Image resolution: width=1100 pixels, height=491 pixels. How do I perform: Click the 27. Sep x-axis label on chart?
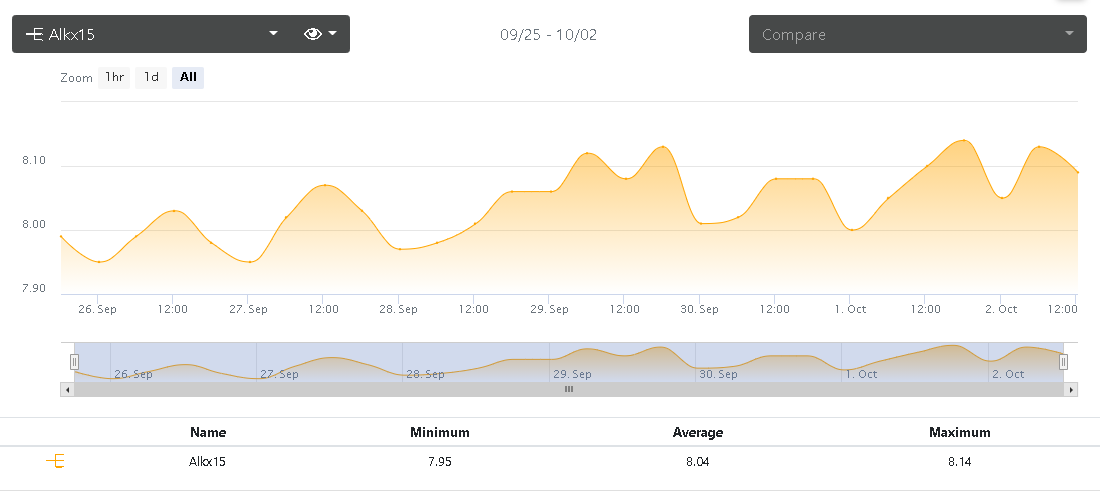click(x=248, y=309)
